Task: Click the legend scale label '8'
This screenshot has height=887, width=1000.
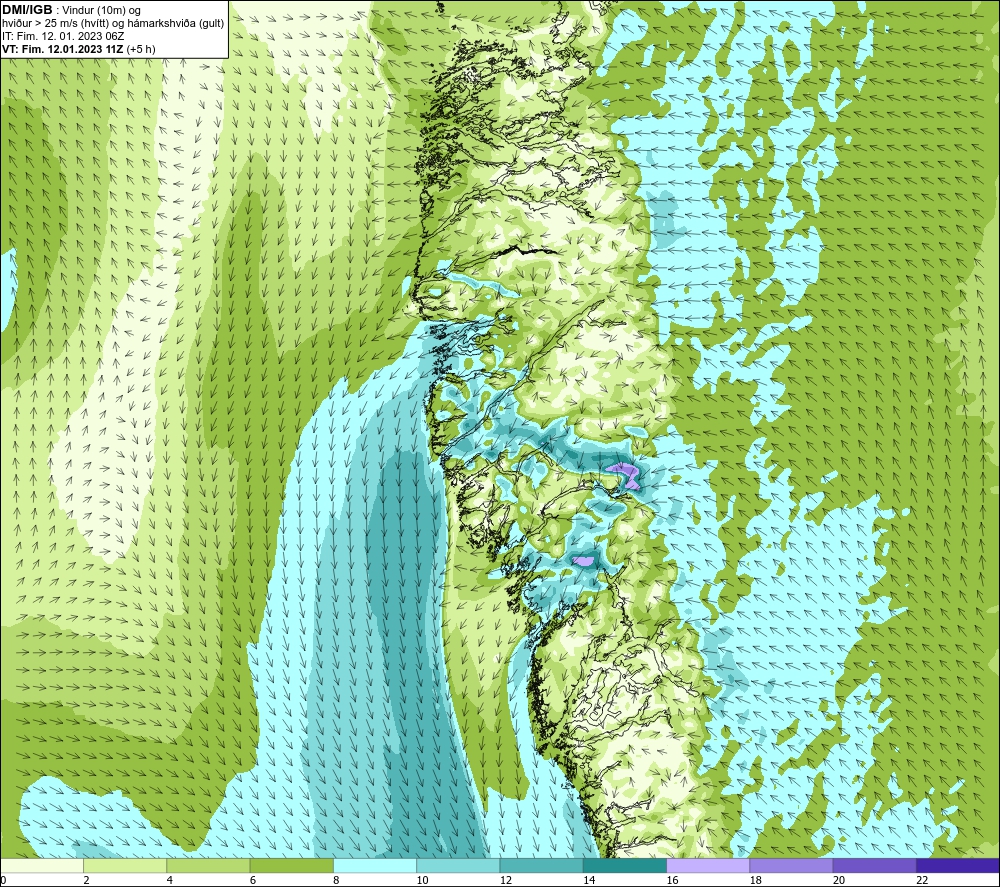Action: [x=336, y=880]
